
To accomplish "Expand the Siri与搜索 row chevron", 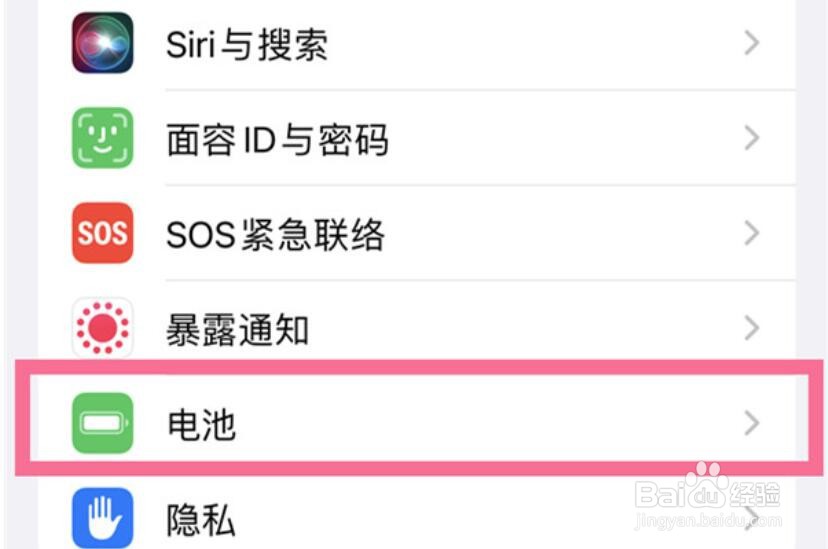I will 752,43.
